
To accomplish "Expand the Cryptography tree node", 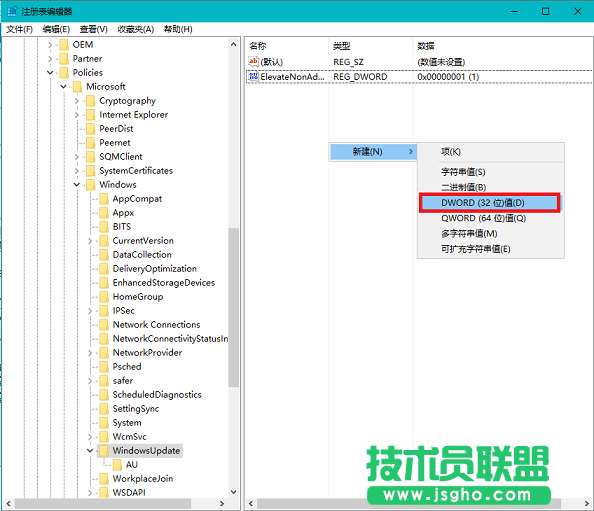I will (77, 101).
